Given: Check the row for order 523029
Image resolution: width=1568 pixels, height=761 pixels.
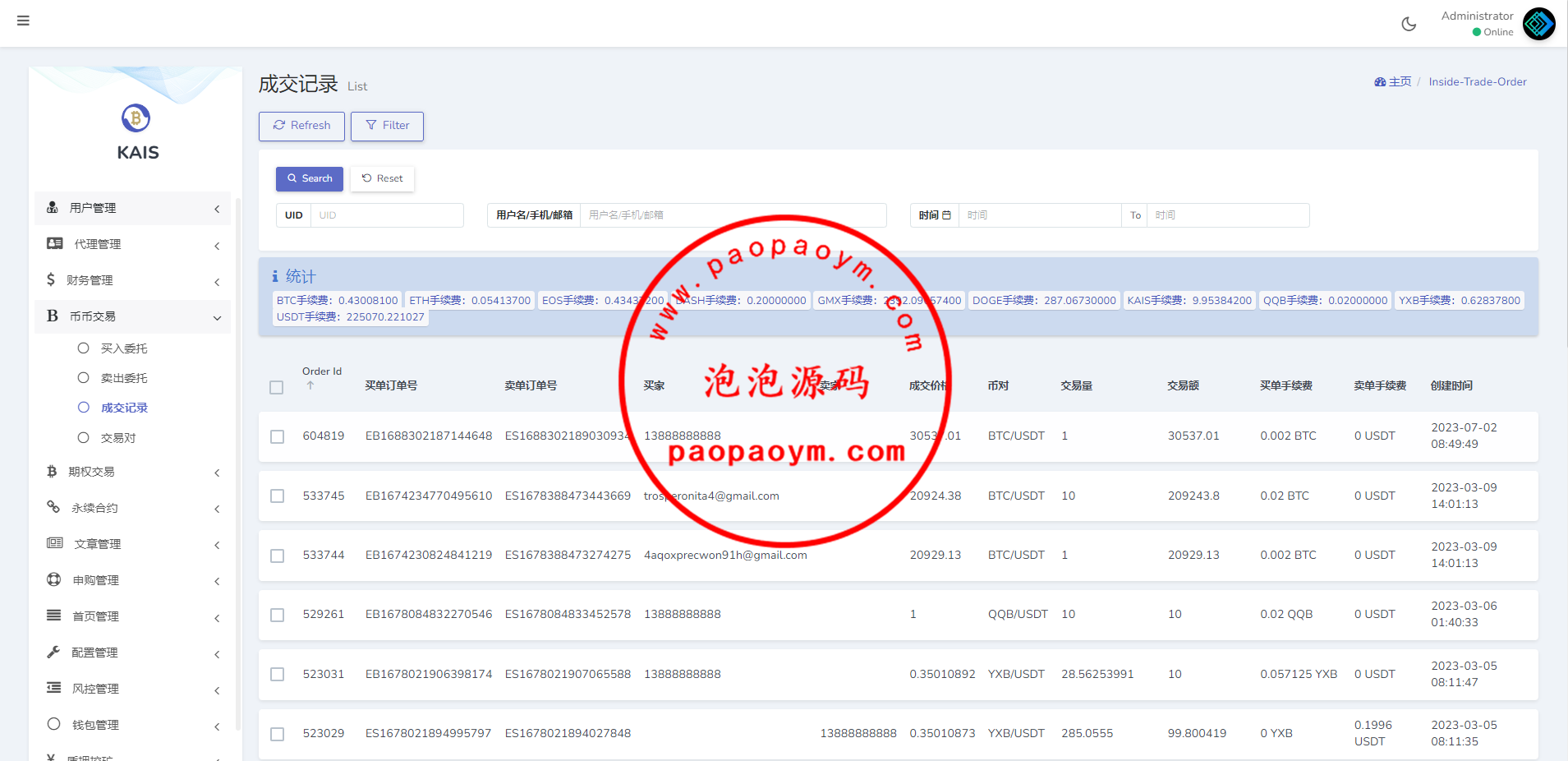Looking at the screenshot, I should 278,734.
